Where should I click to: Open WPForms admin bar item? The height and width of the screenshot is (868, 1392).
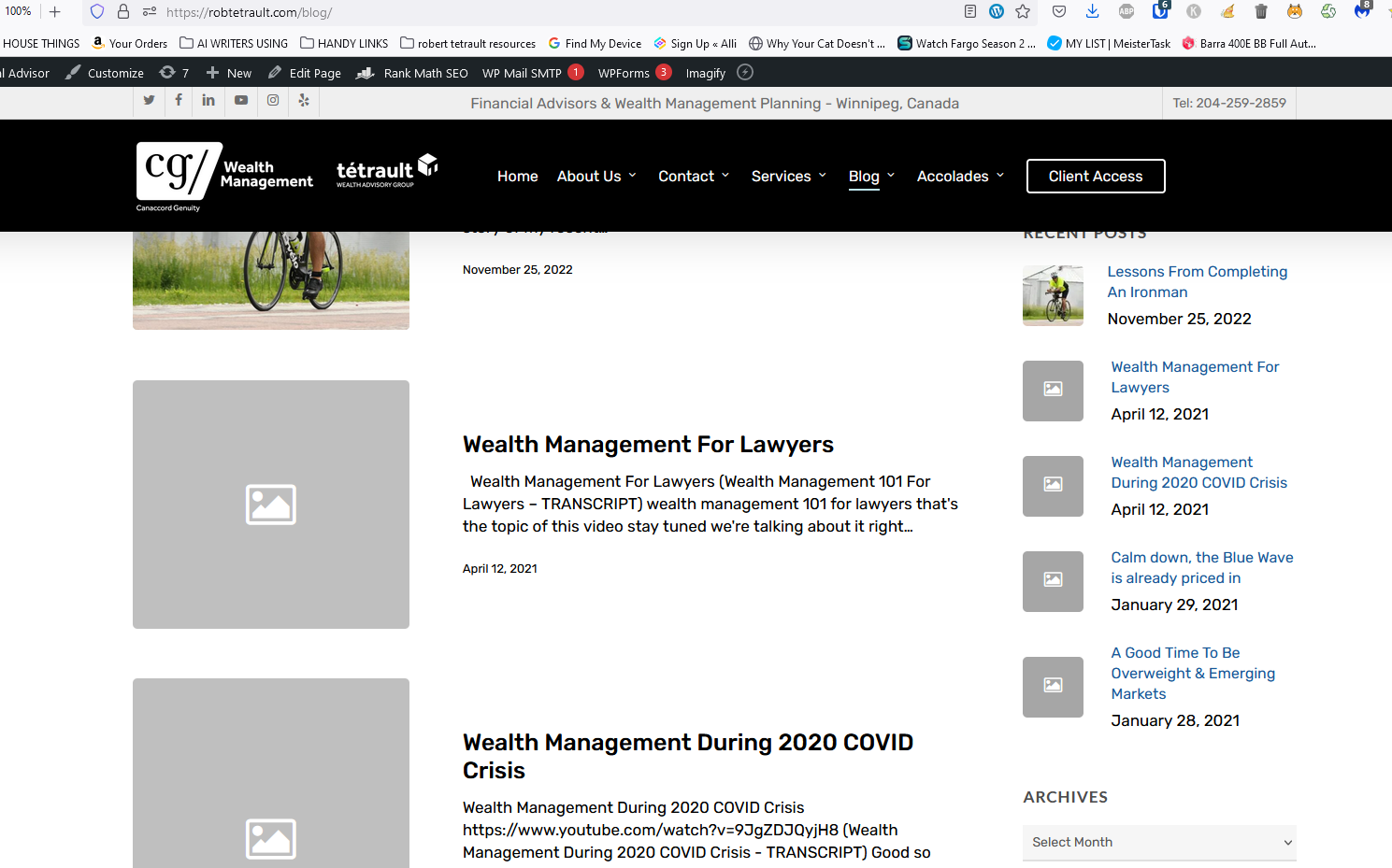635,72
